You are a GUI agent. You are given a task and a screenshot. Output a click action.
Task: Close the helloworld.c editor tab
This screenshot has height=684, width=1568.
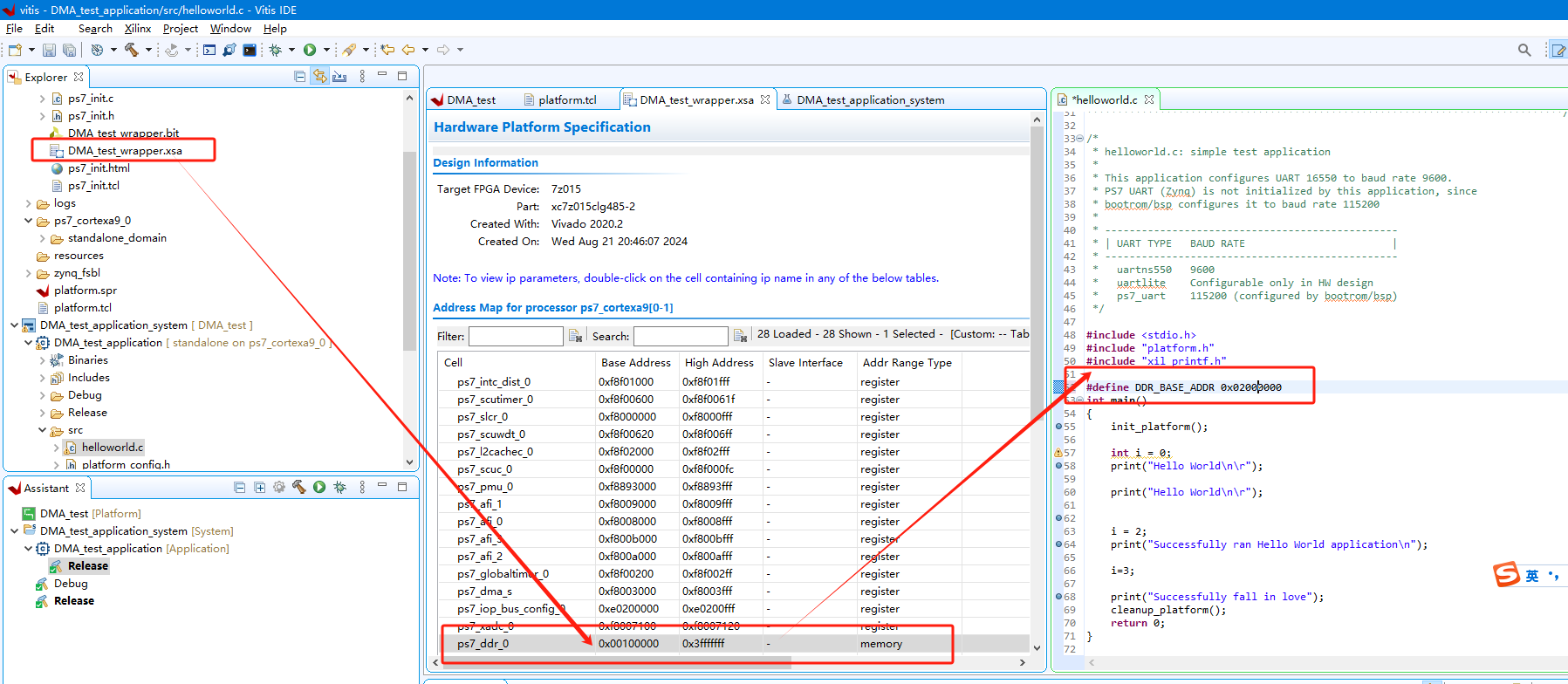tap(1149, 99)
